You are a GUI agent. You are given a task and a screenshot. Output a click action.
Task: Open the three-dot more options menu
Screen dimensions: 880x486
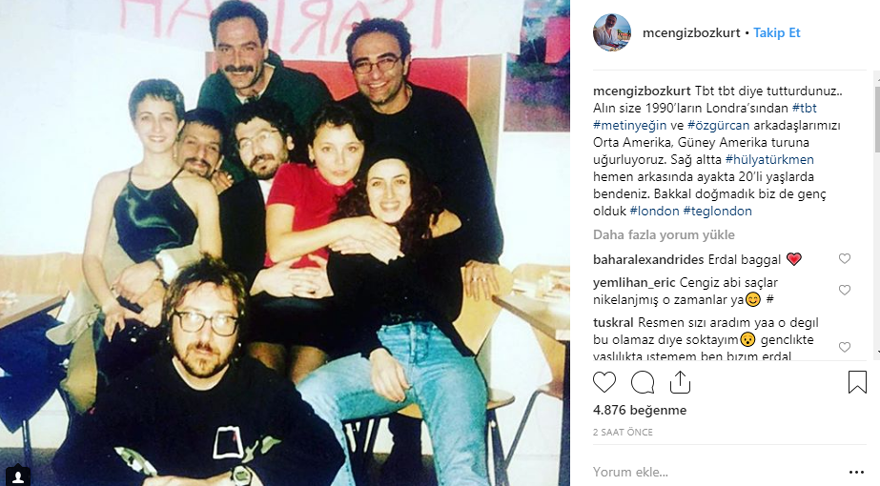pos(856,473)
